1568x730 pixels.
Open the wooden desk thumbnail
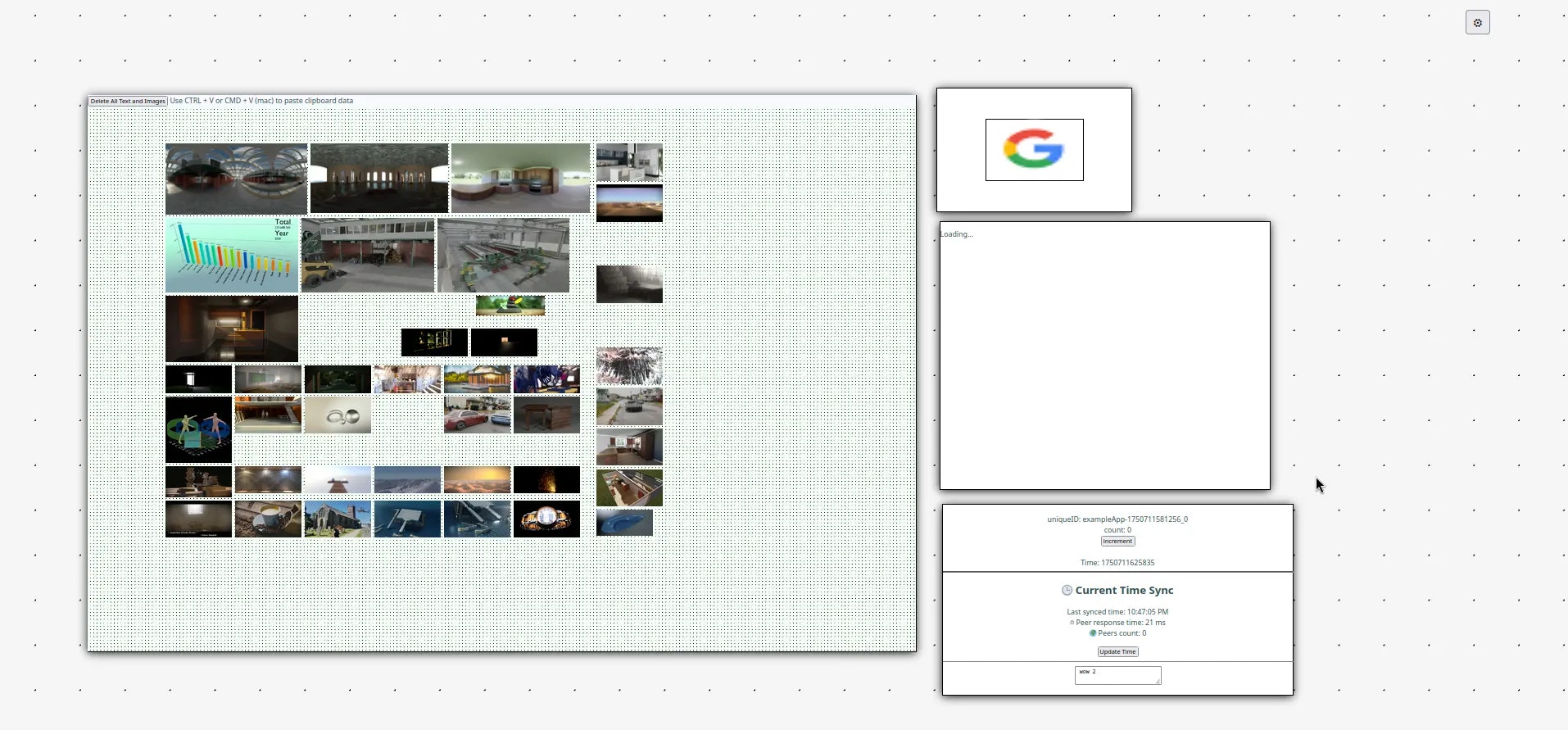click(546, 415)
